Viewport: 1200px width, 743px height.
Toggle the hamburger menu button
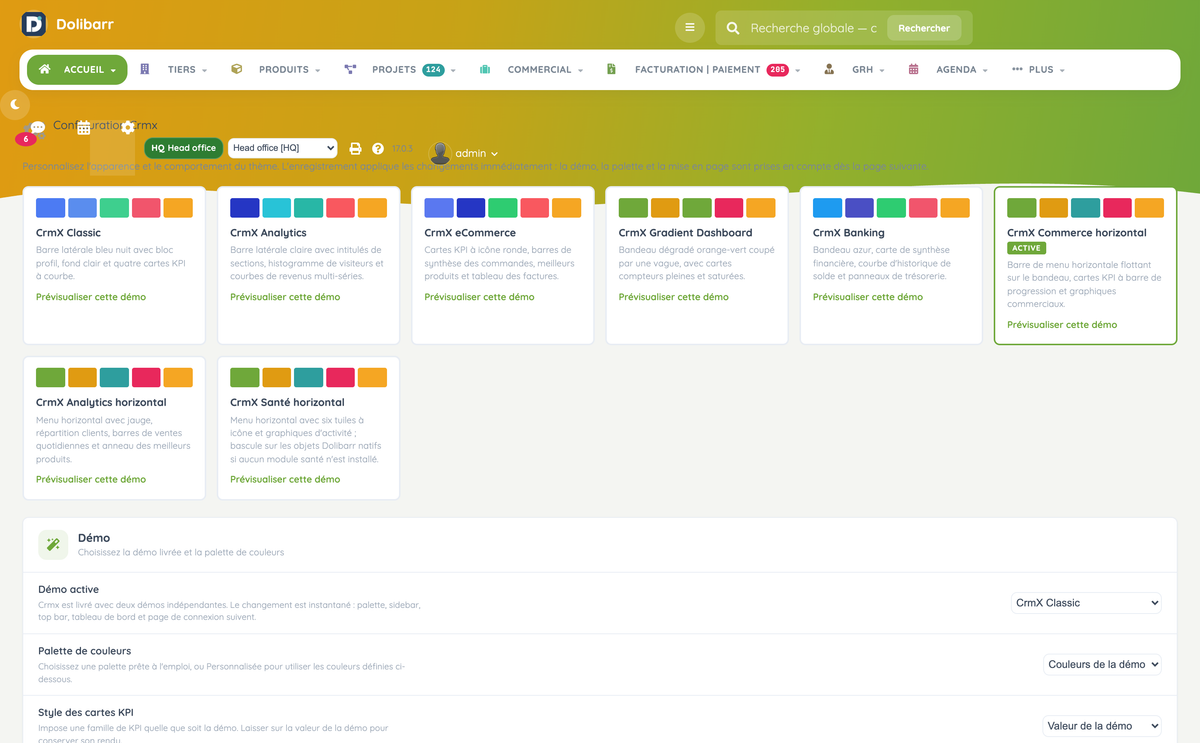690,28
